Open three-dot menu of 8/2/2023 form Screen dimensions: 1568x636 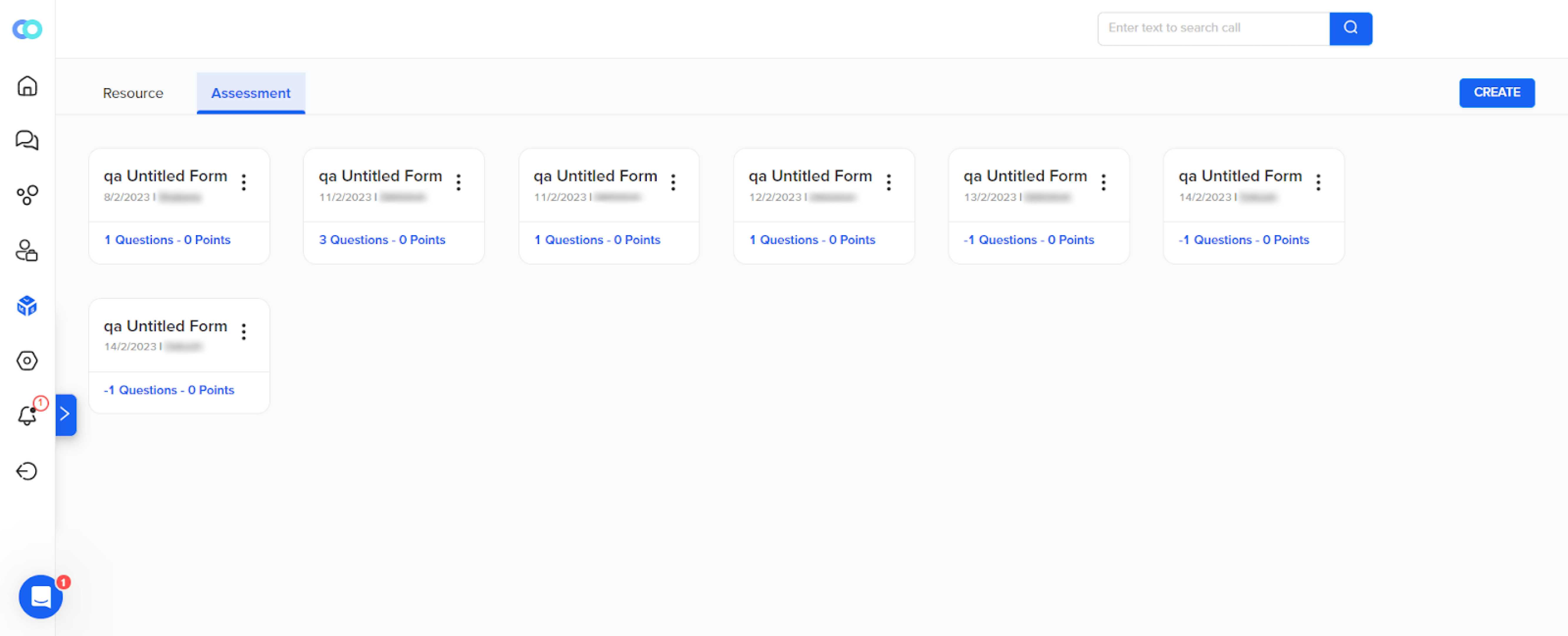click(244, 182)
